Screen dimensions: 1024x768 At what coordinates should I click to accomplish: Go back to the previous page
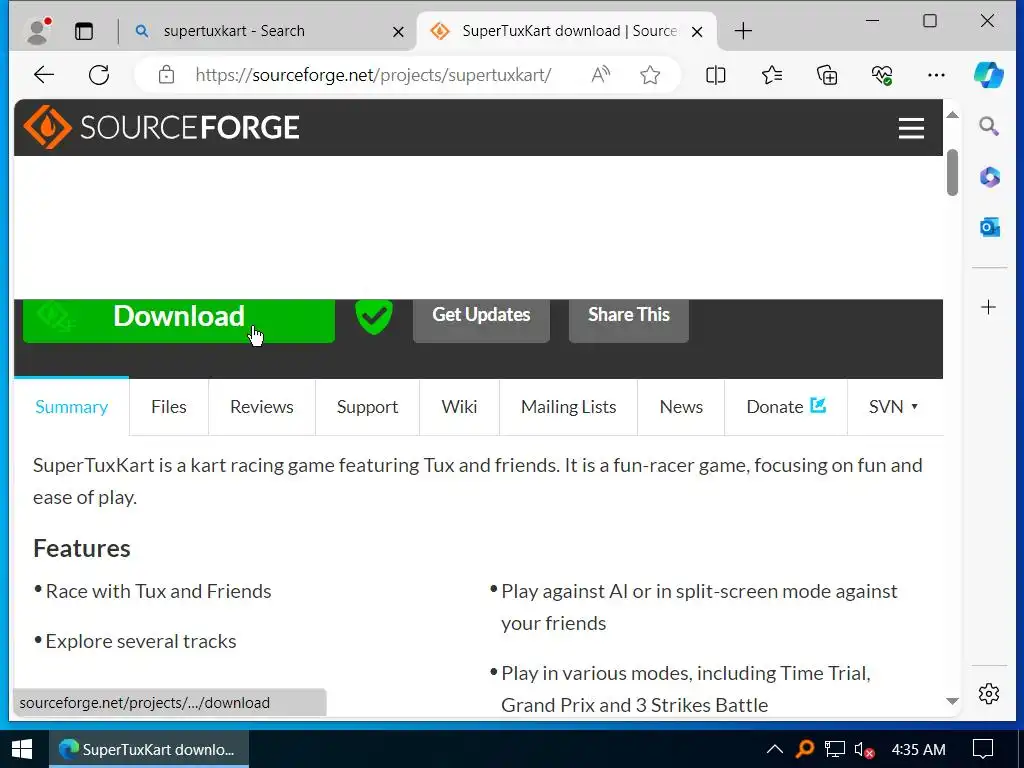(44, 75)
